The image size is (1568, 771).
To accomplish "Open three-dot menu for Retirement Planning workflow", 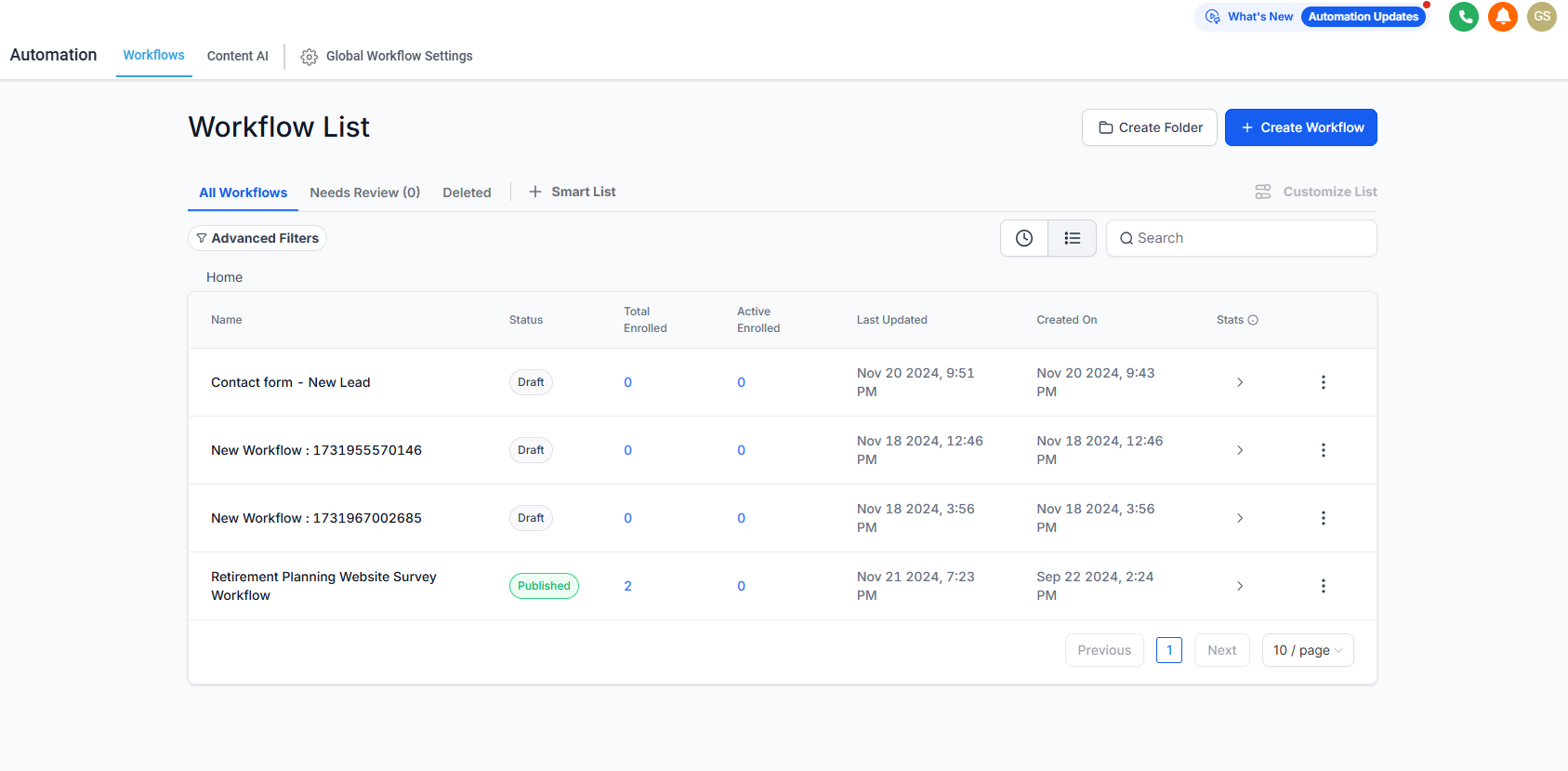I will coord(1324,586).
